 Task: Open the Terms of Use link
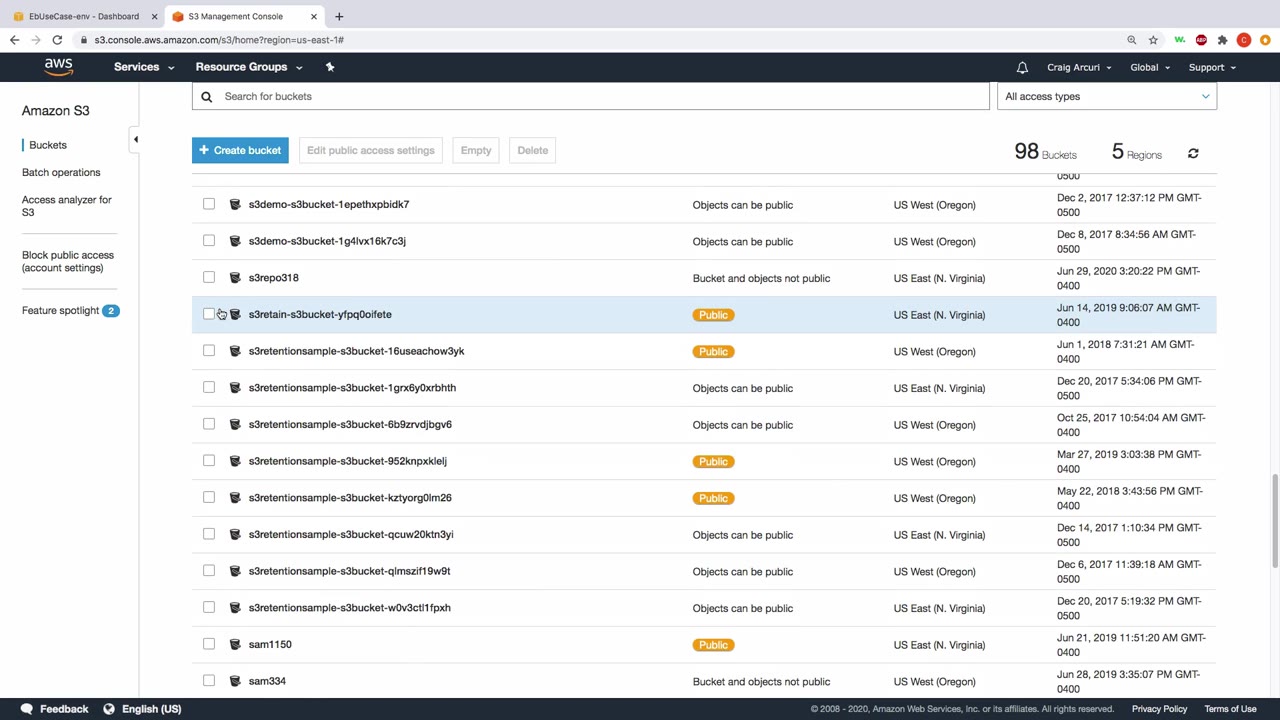[1230, 709]
